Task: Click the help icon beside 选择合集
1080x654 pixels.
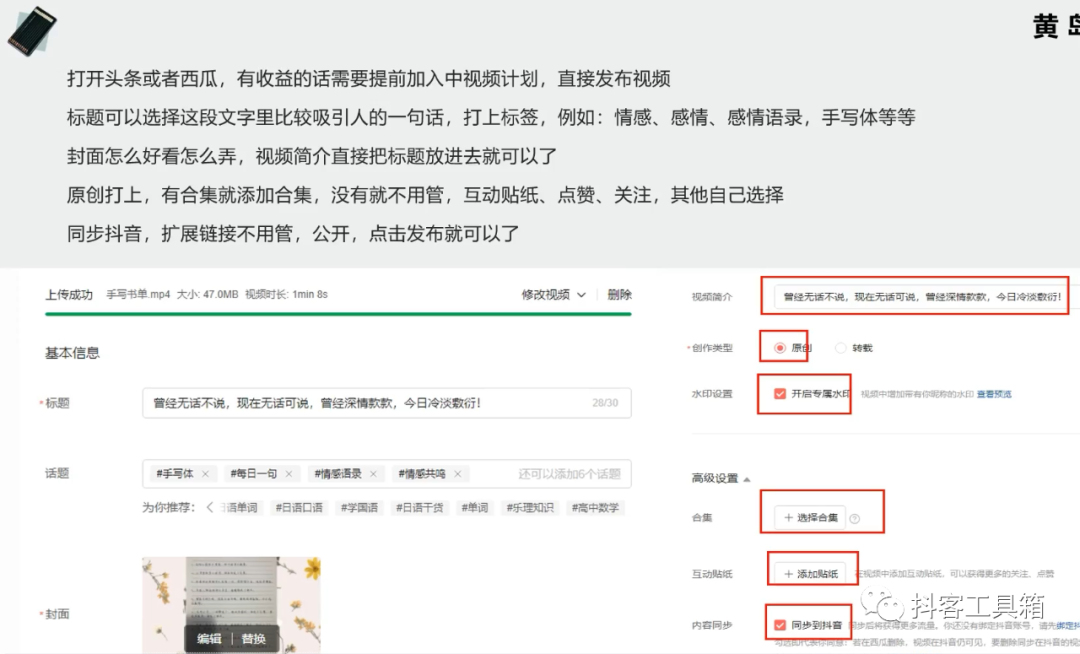Action: click(x=855, y=517)
